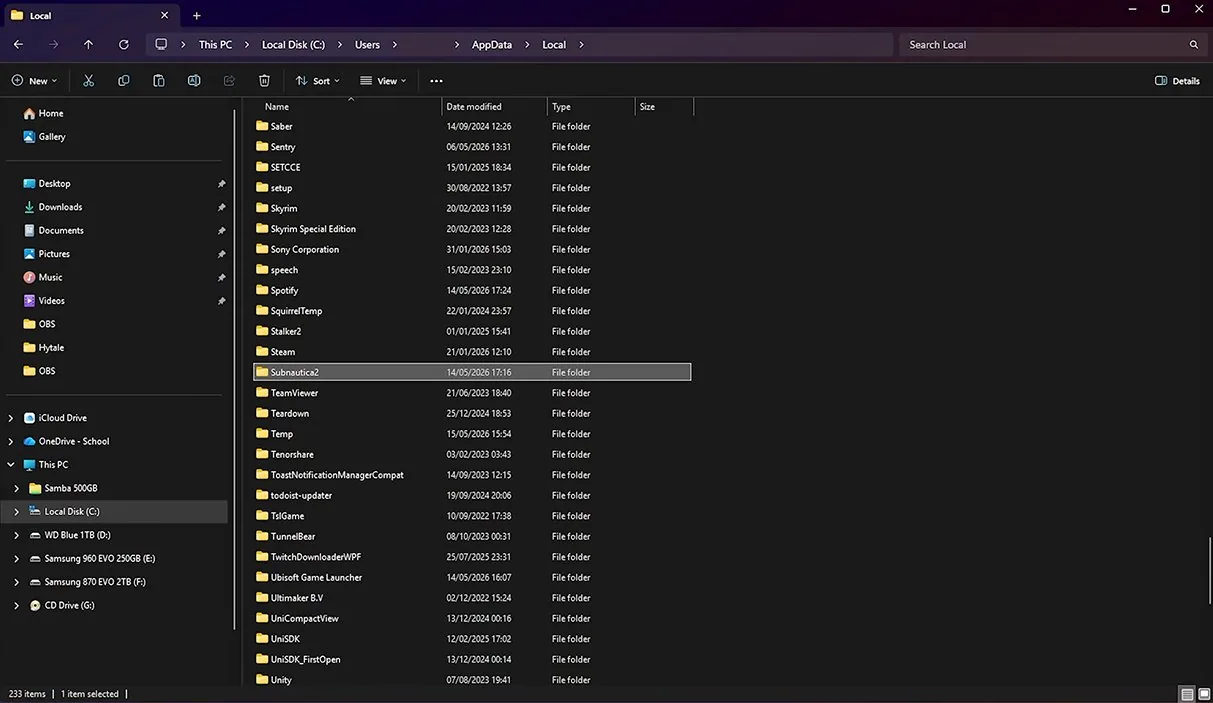This screenshot has height=703, width=1213.
Task: Click the Copy icon in toolbar
Action: pos(124,81)
